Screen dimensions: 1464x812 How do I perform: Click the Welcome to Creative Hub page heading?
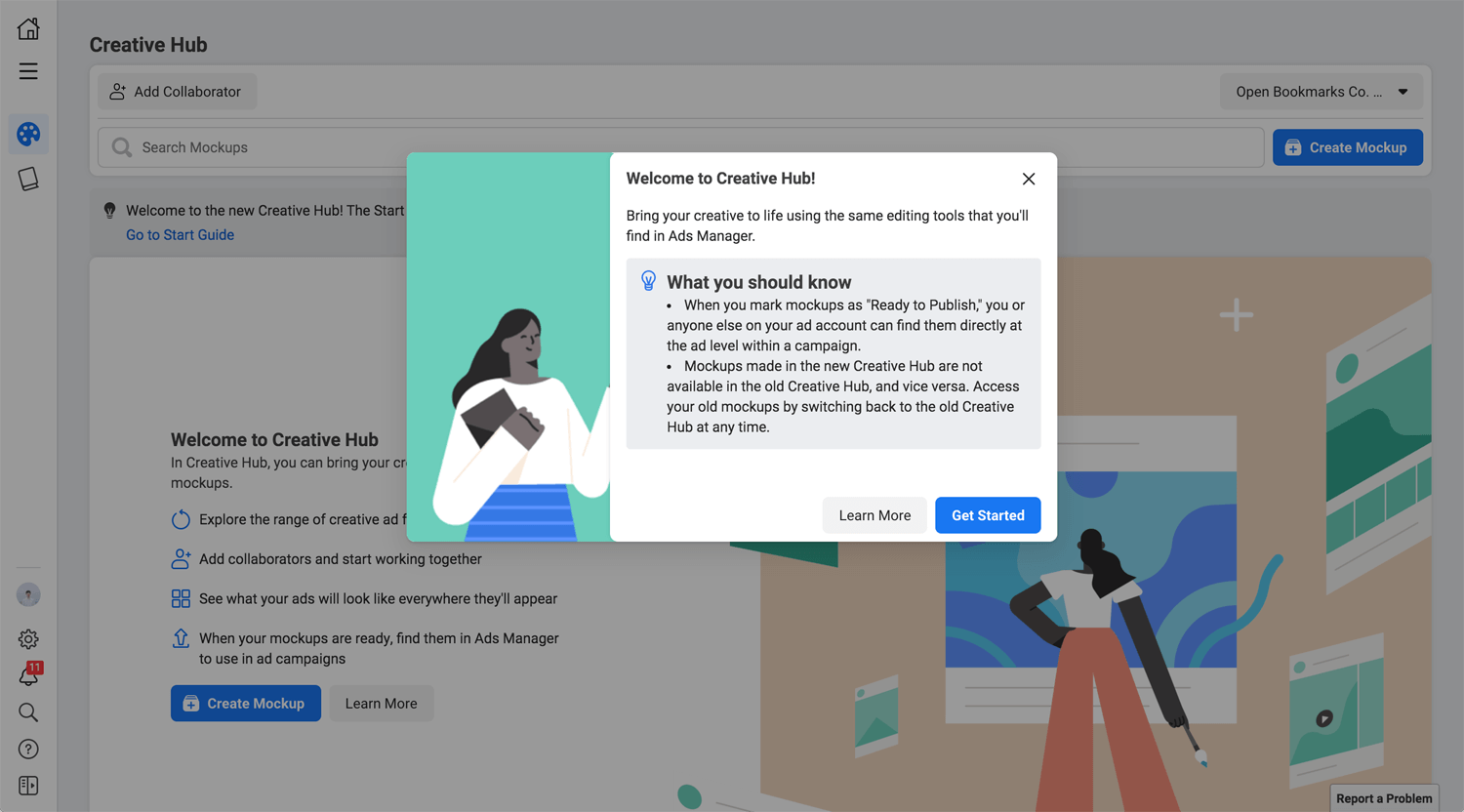click(x=274, y=440)
